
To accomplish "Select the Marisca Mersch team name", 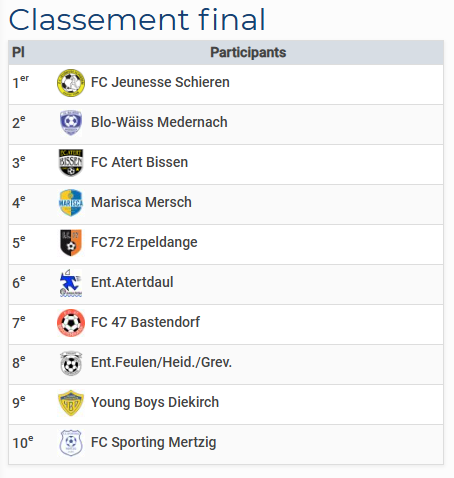I will 141,202.
